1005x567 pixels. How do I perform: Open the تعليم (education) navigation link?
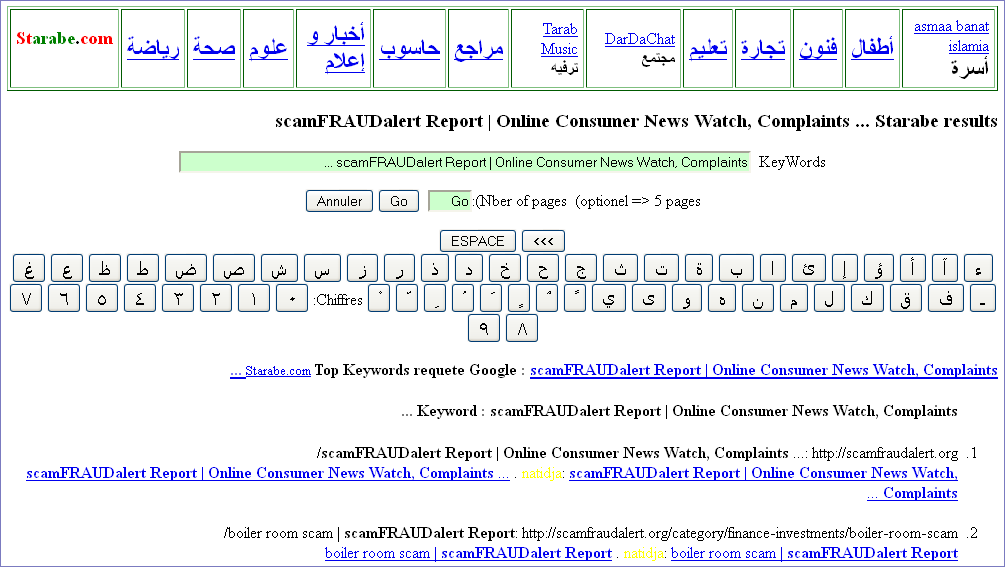click(708, 47)
